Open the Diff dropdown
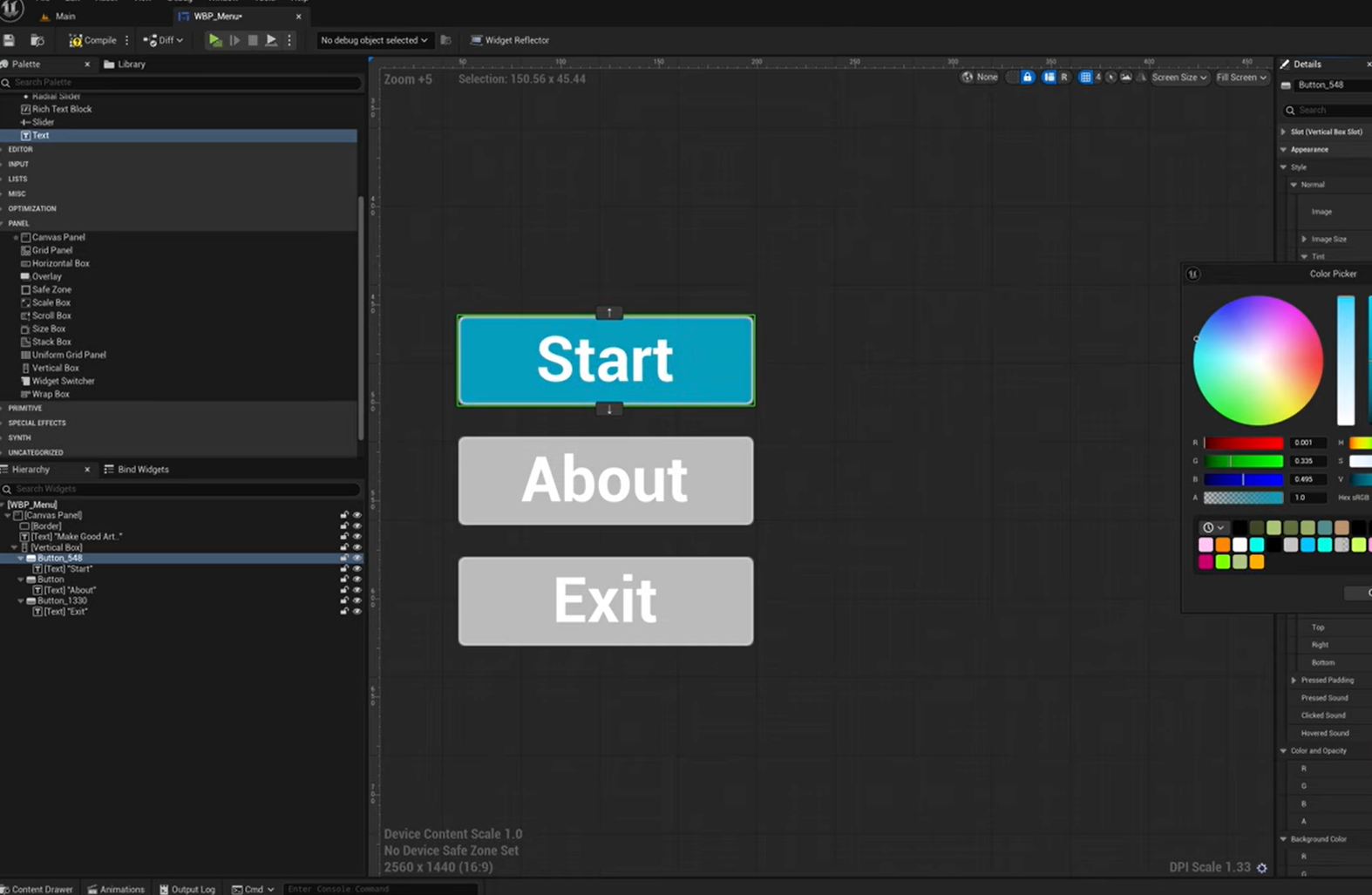1372x895 pixels. [x=163, y=40]
